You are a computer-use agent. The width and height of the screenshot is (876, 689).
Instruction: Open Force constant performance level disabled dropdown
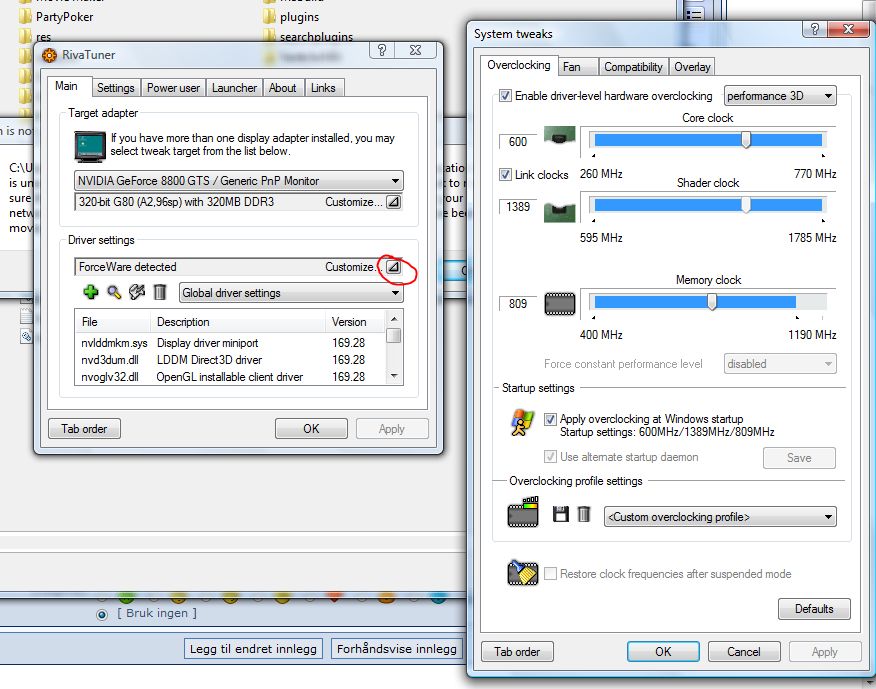[780, 364]
